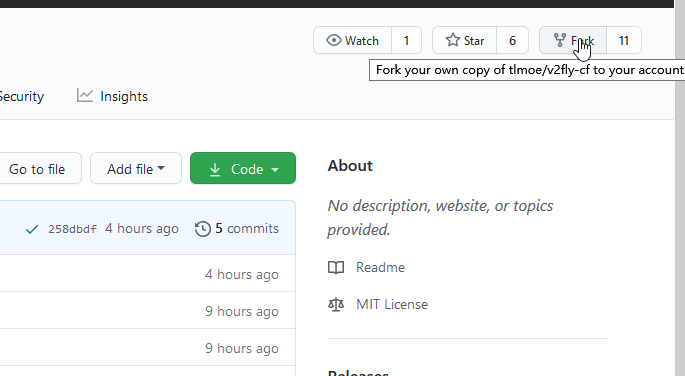This screenshot has height=376, width=685.
Task: Open the fork count 11
Action: tap(624, 40)
